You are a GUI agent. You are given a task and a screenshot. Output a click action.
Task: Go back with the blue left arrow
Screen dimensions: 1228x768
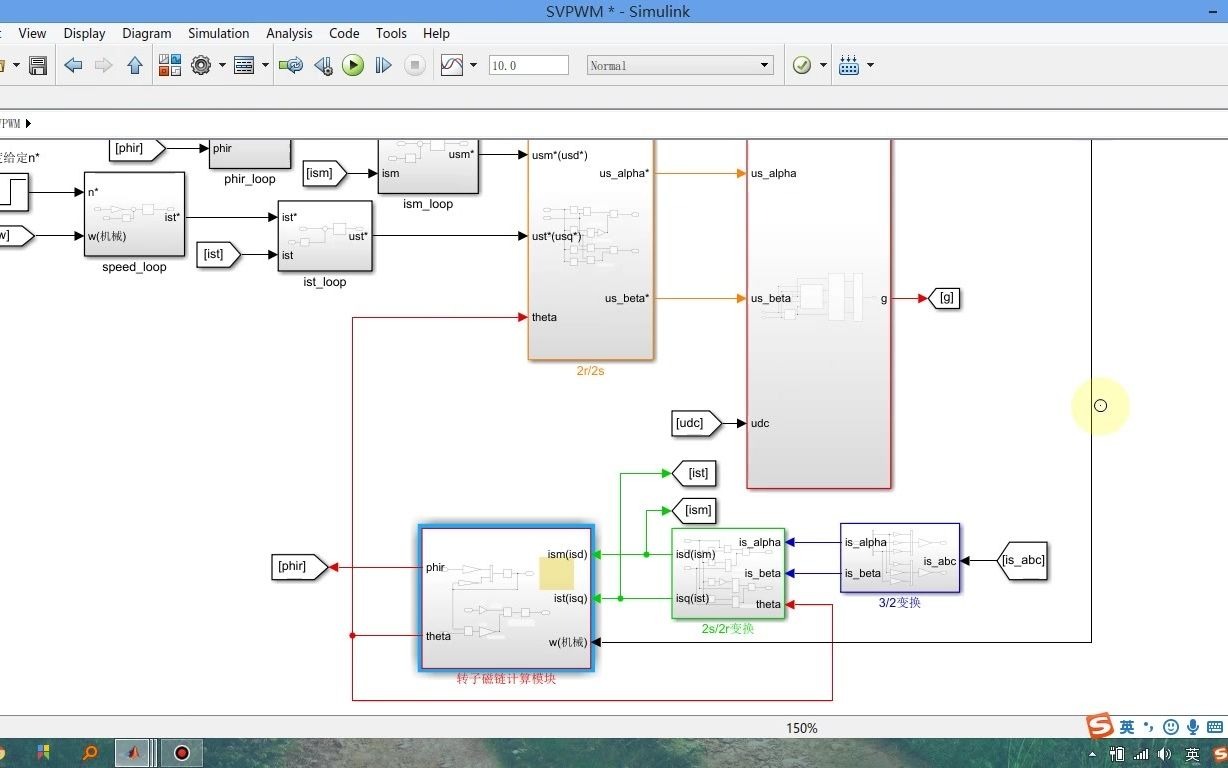73,66
